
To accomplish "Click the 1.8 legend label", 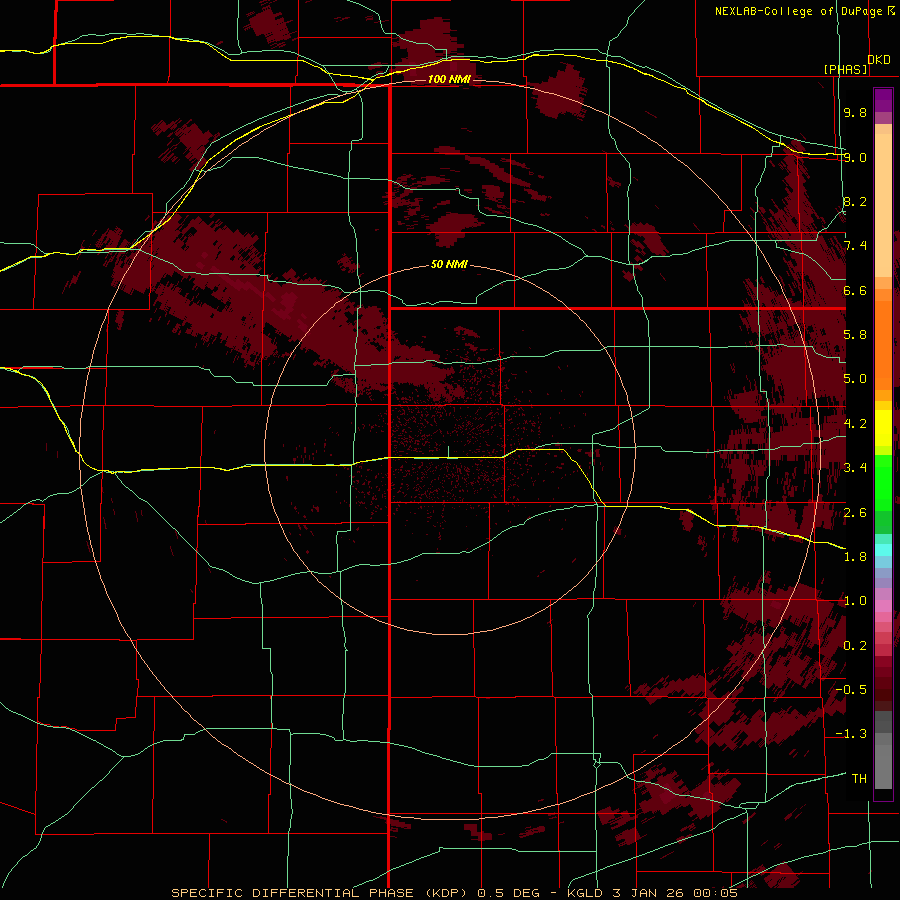I will tap(855, 557).
